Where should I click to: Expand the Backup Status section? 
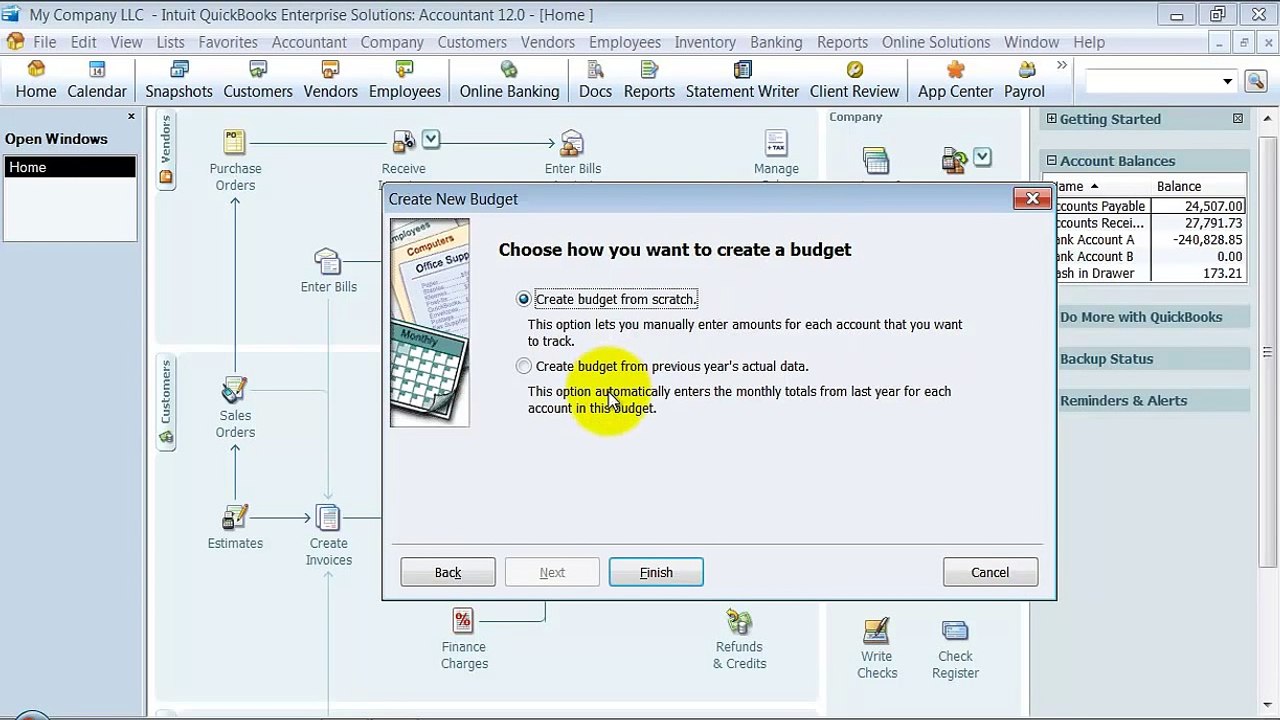click(1106, 359)
